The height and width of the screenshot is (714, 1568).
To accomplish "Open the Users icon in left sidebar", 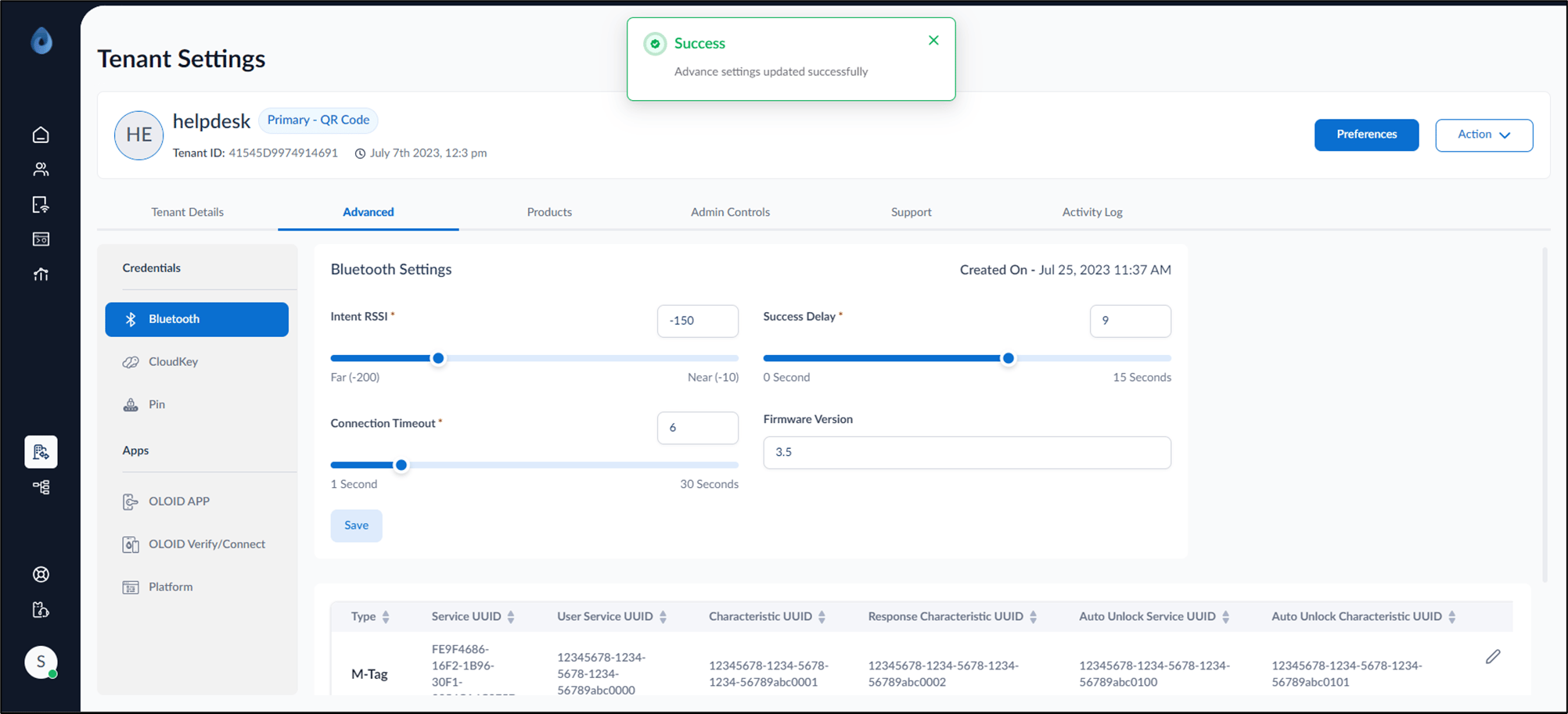I will pos(41,169).
